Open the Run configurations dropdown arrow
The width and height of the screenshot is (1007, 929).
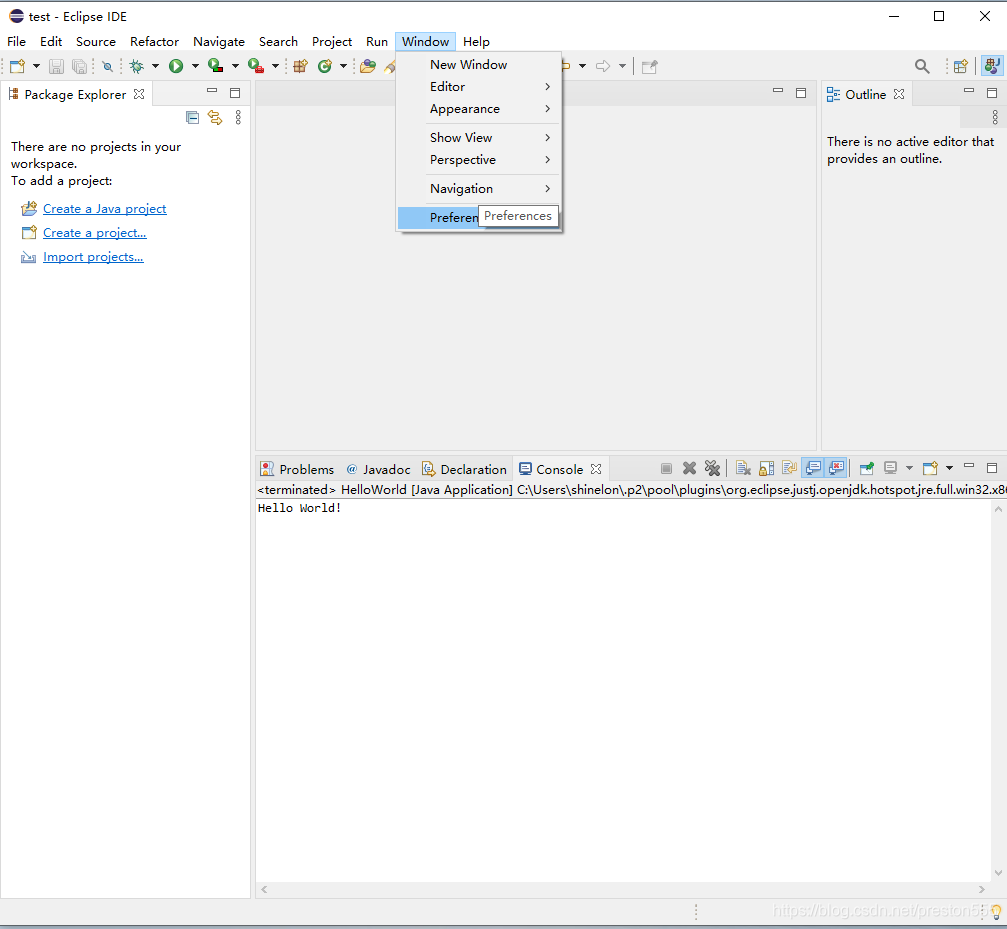[195, 66]
